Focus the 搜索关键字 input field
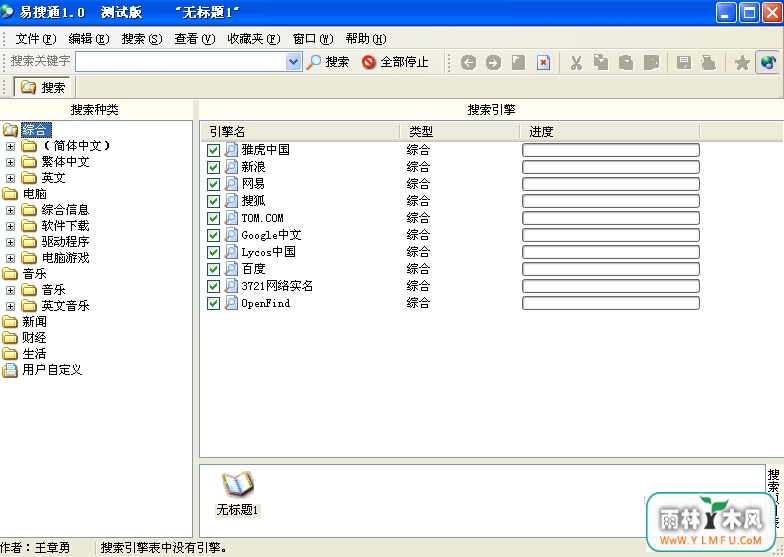 (181, 62)
